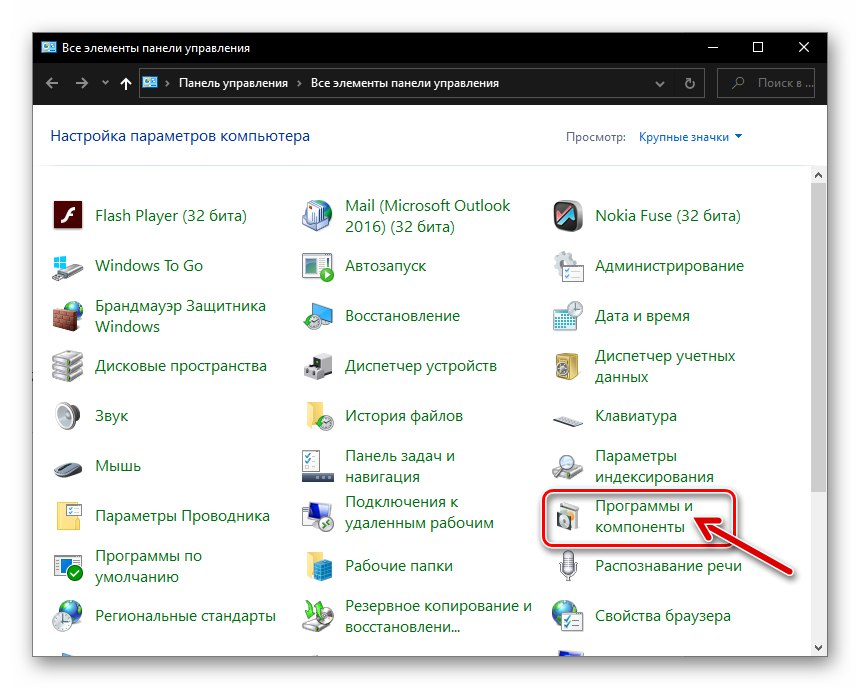Open the Device Manager icon
The width and height of the screenshot is (860, 689).
(x=317, y=366)
